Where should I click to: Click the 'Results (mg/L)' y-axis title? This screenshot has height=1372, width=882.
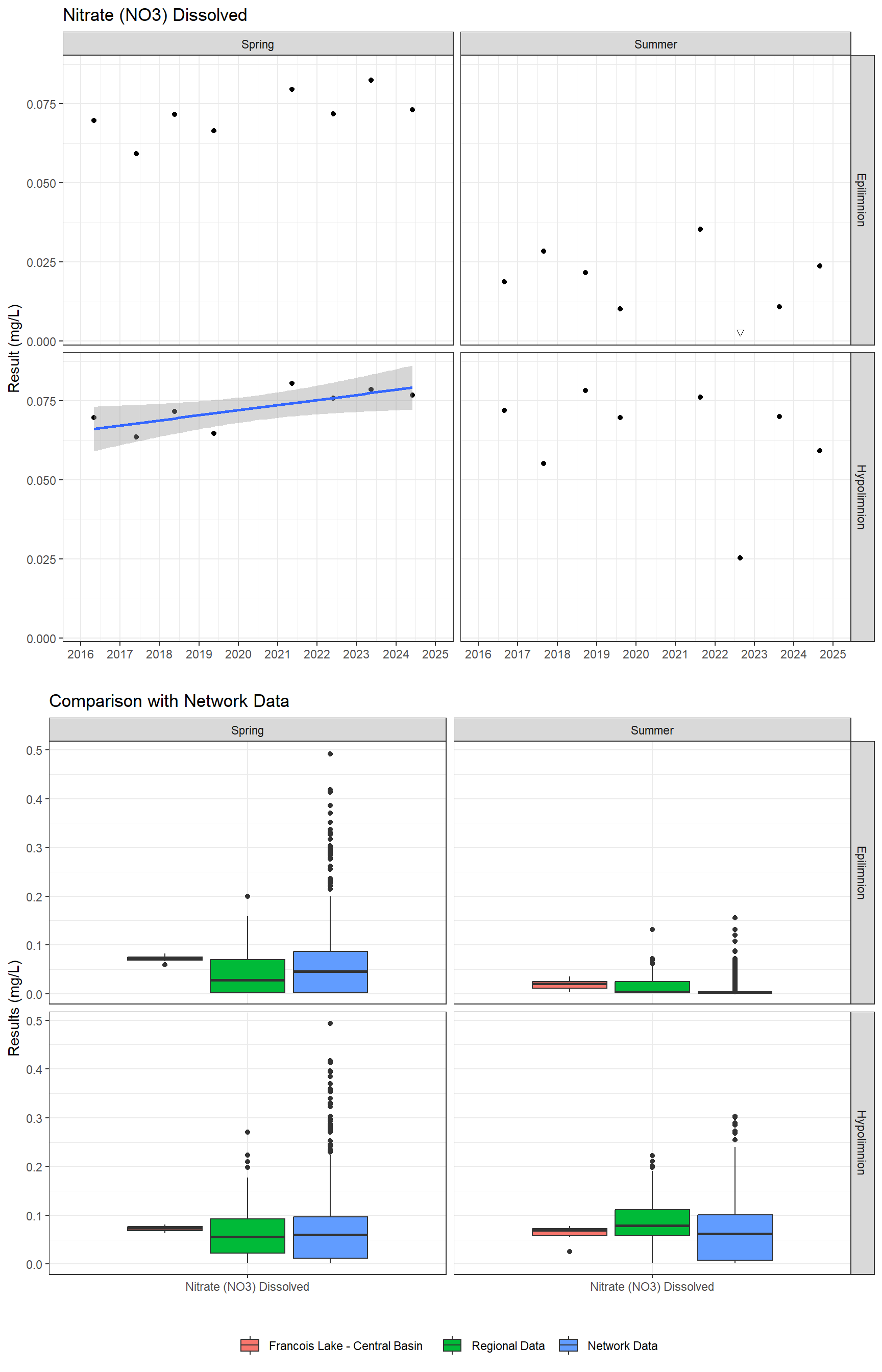click(14, 1008)
